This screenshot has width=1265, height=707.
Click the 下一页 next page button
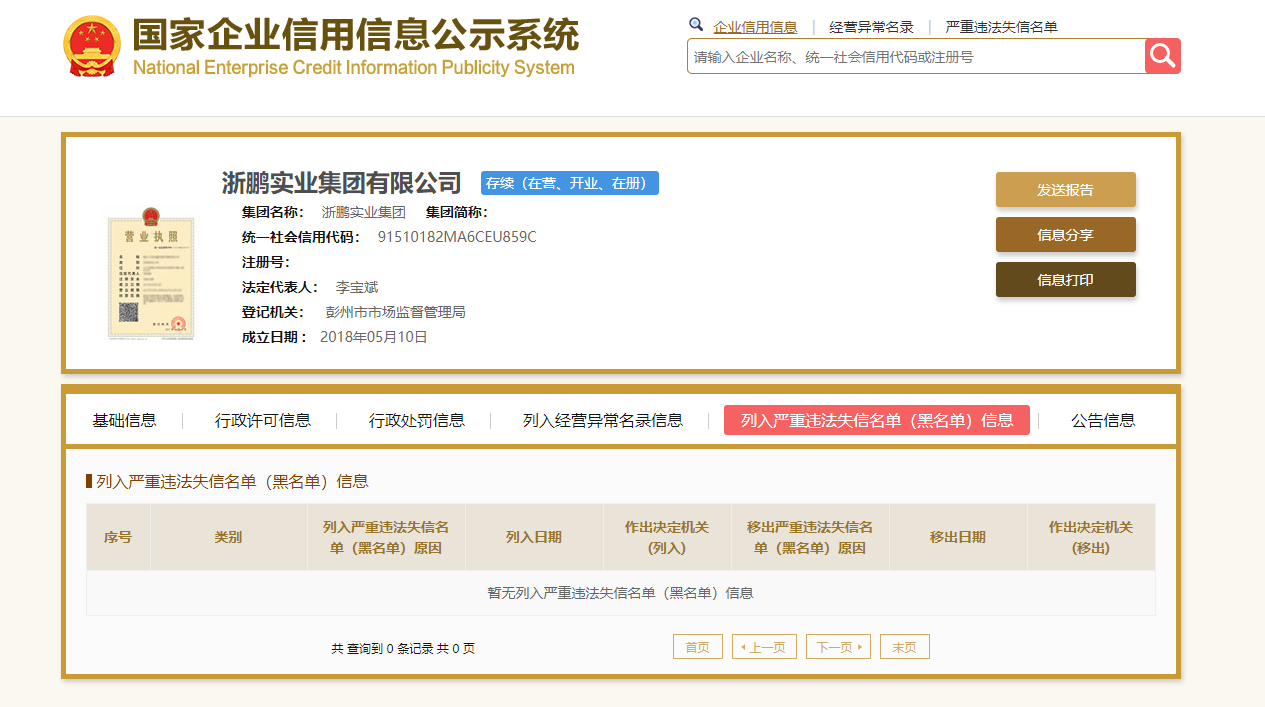(x=839, y=647)
